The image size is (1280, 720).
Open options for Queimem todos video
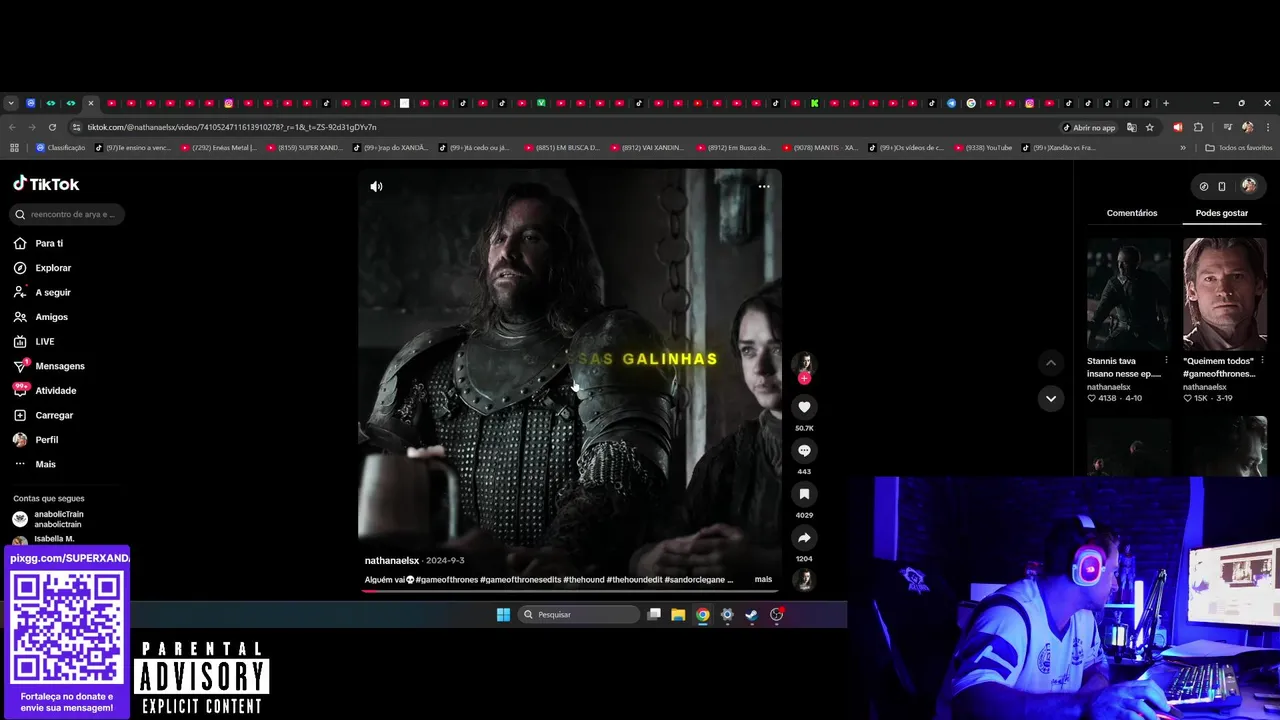pos(1262,361)
